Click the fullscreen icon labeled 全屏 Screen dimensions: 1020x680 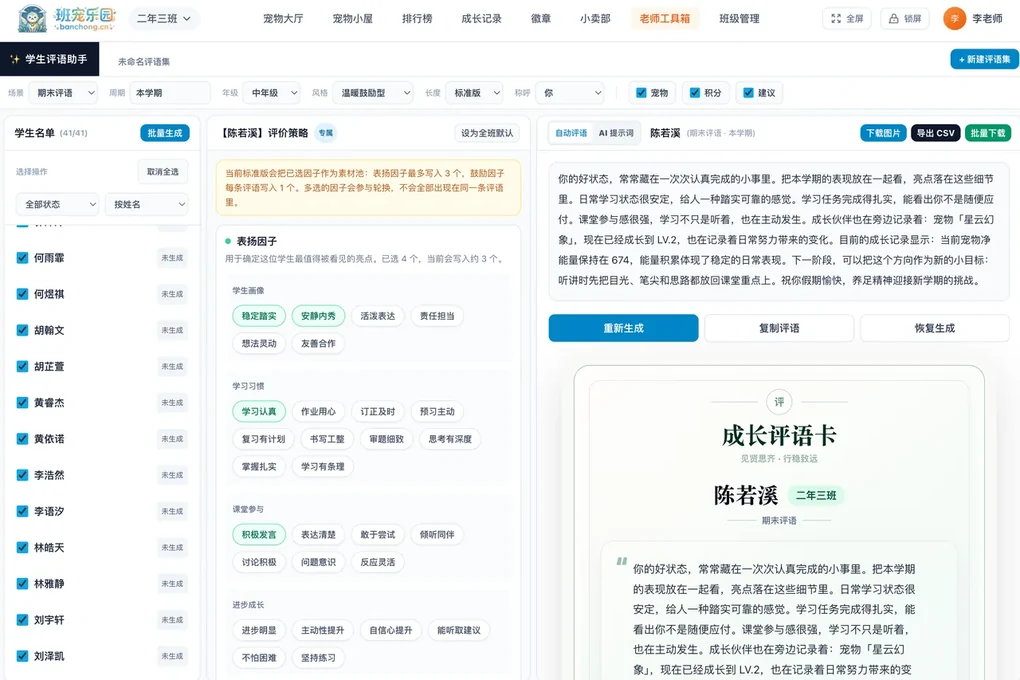coord(836,19)
